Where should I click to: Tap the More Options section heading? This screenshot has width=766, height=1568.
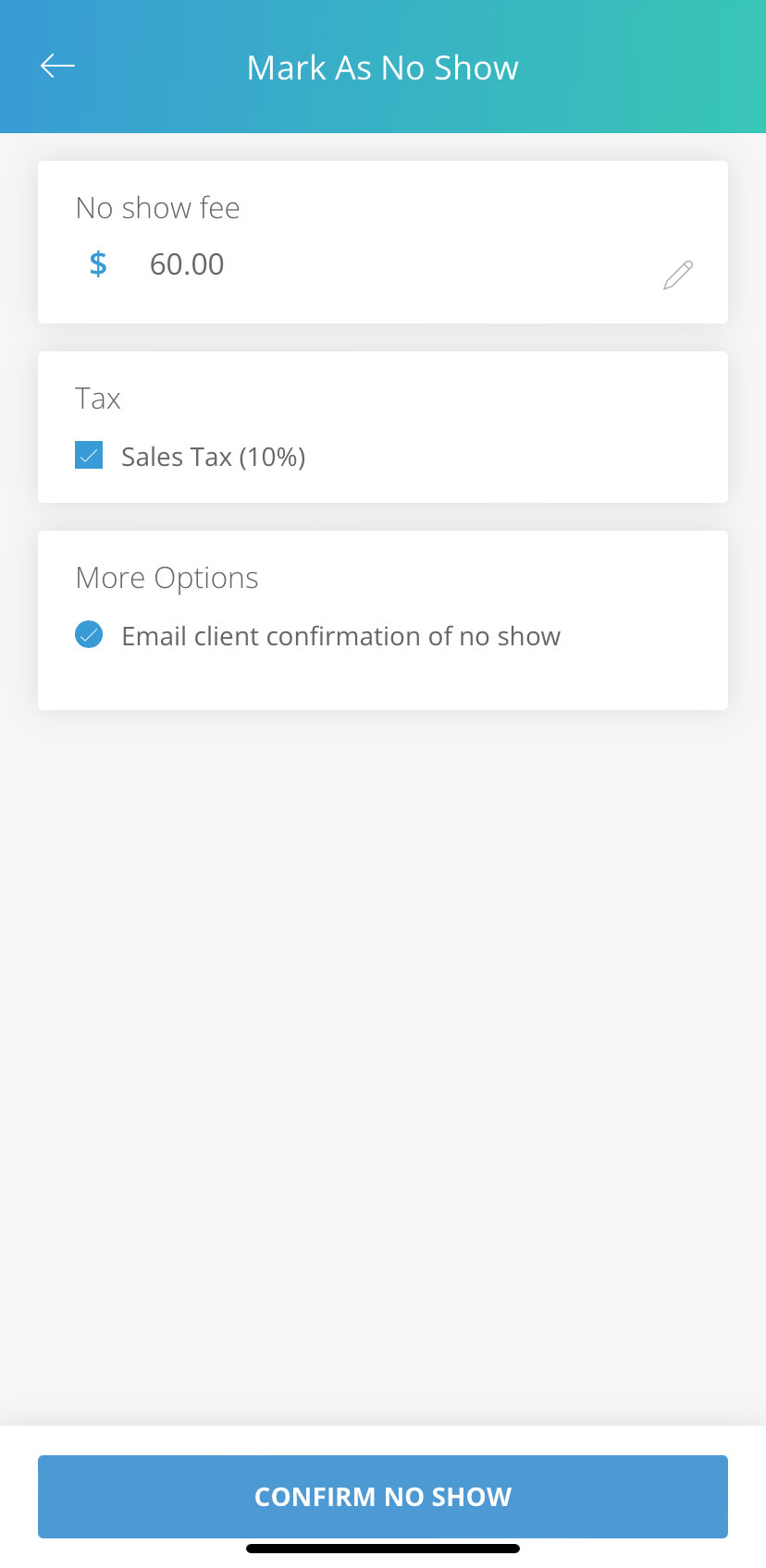tap(167, 577)
